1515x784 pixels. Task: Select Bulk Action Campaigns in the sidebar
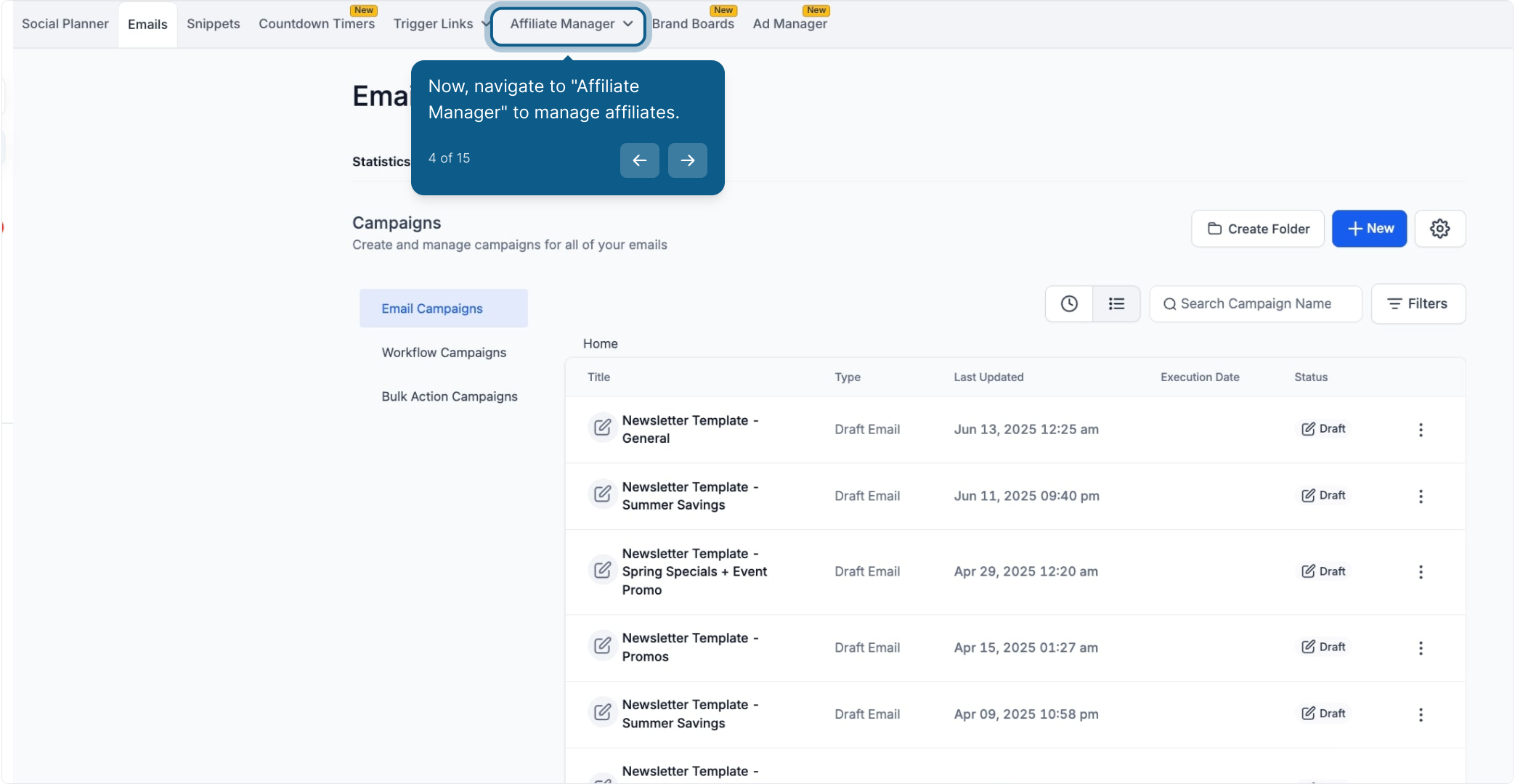[x=450, y=396]
